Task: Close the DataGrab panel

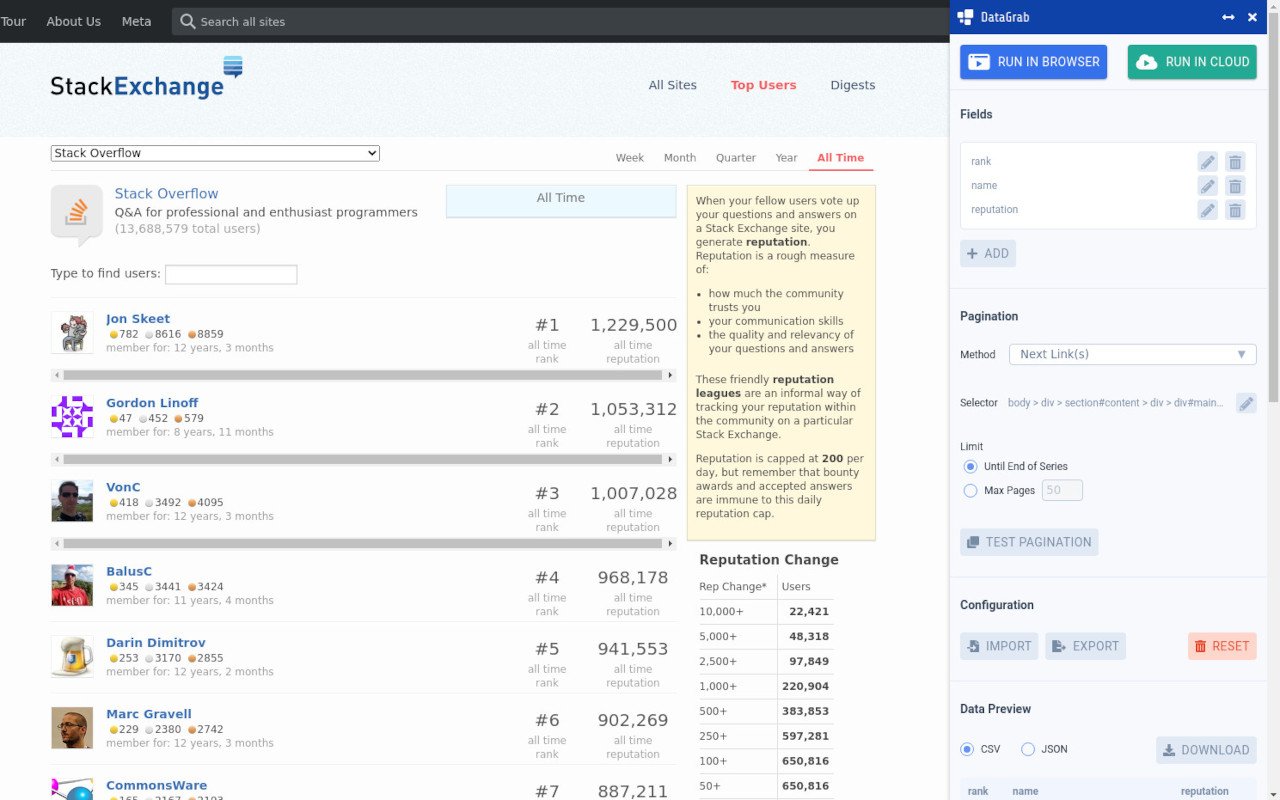Action: coord(1252,17)
